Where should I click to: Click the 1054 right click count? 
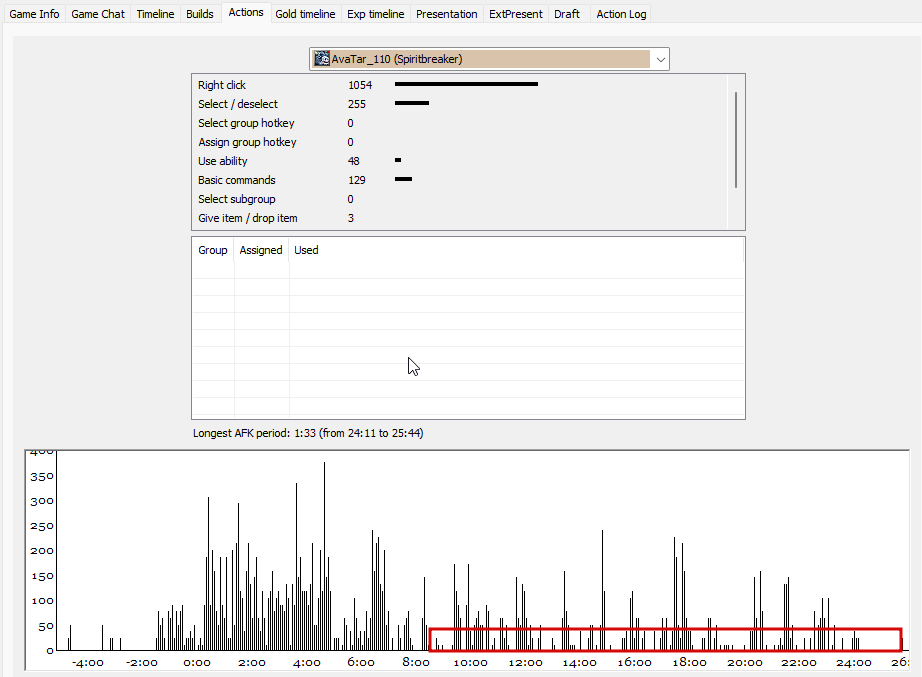click(360, 85)
